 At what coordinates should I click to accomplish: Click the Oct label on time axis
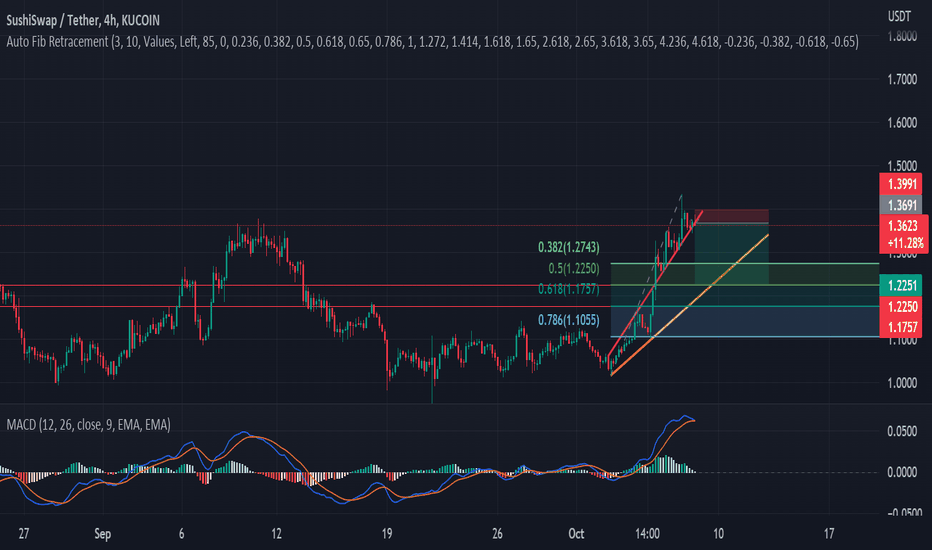(576, 533)
